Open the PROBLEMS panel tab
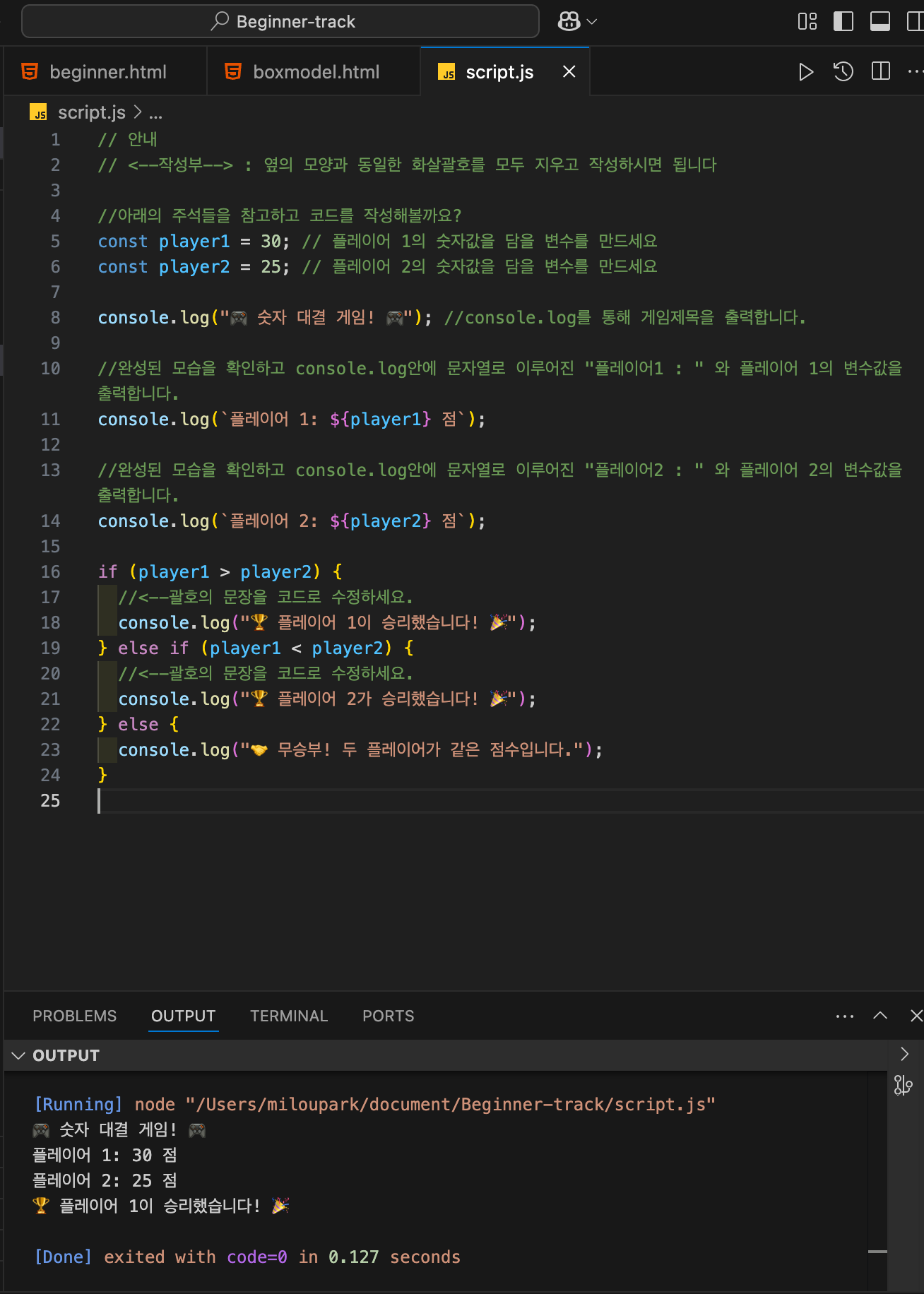Screen dimensions: 924x1294 pyautogui.click(x=74, y=1016)
